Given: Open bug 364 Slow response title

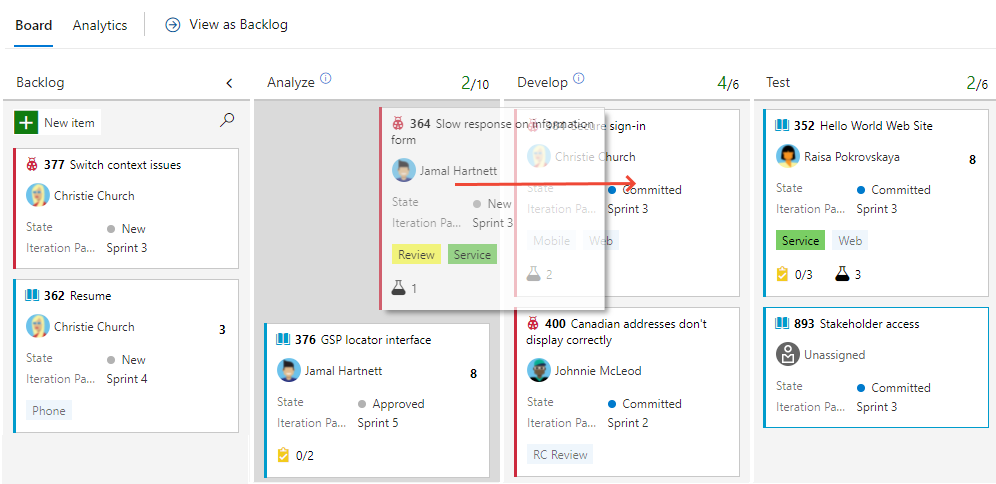Looking at the screenshot, I should (x=493, y=131).
